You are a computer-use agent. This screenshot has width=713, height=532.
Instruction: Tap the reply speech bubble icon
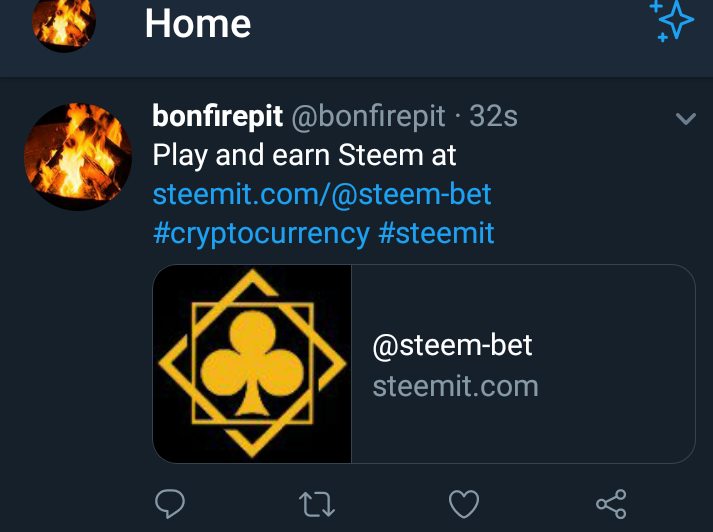point(171,503)
